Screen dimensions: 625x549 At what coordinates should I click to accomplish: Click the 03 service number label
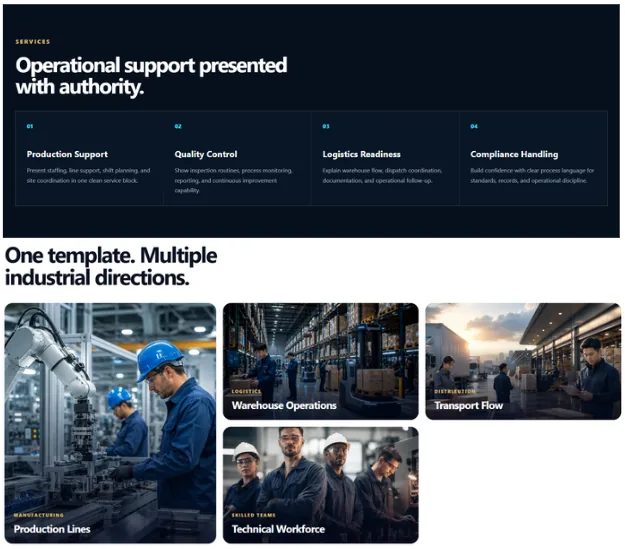coord(326,126)
